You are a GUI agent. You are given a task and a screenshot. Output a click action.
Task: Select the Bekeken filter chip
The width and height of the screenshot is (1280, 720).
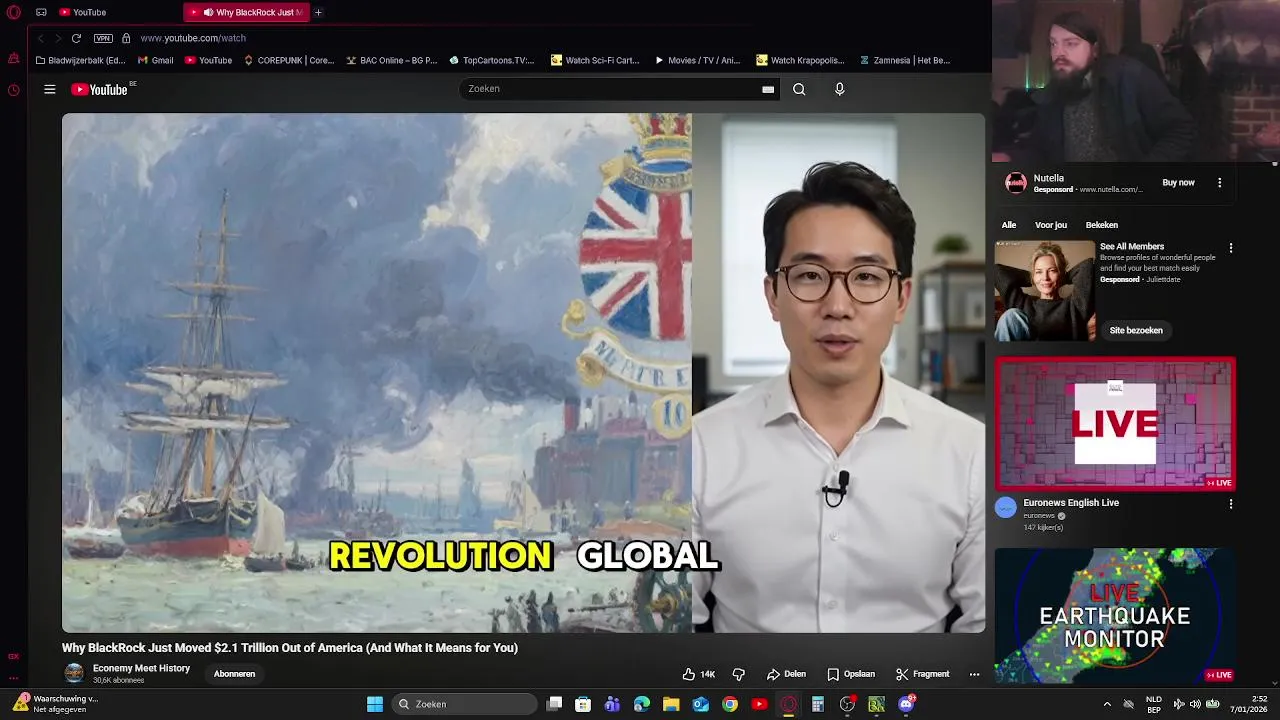pyautogui.click(x=1102, y=225)
